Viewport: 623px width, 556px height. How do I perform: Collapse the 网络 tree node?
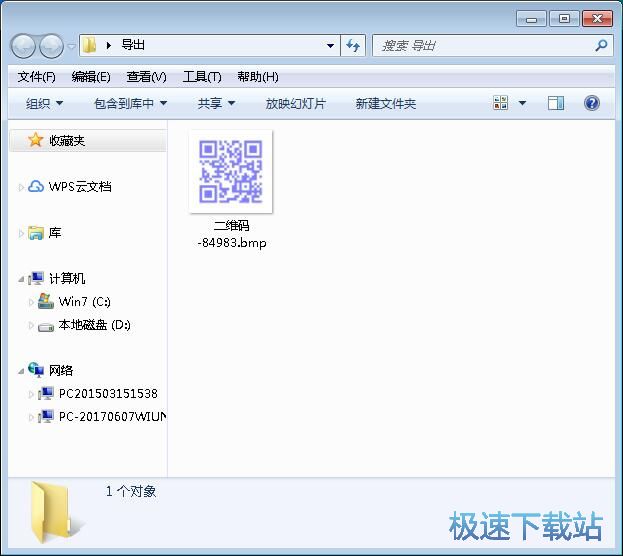(21, 371)
